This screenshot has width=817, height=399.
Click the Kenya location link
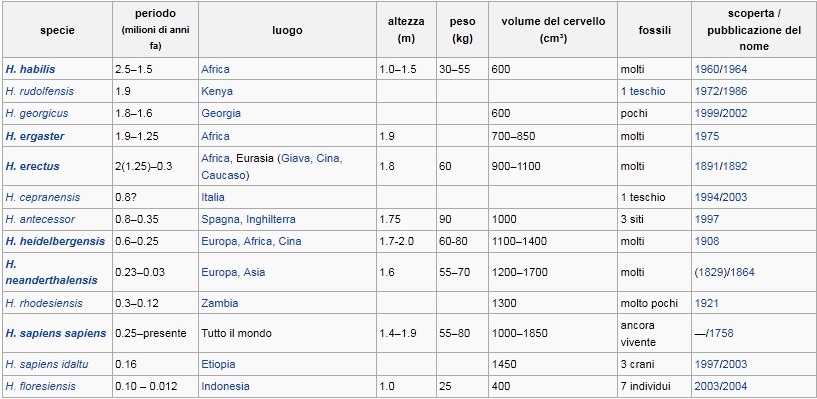point(217,92)
